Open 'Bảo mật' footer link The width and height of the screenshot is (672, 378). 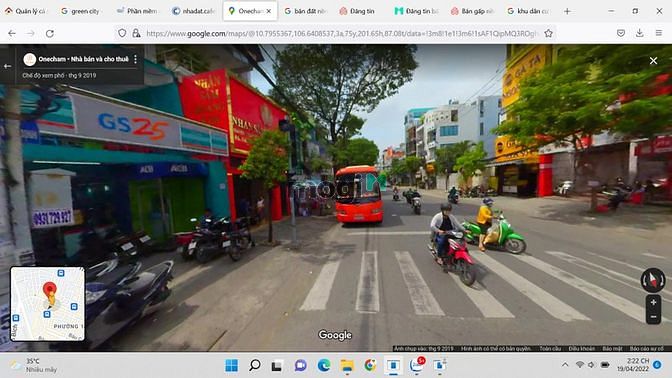point(612,348)
